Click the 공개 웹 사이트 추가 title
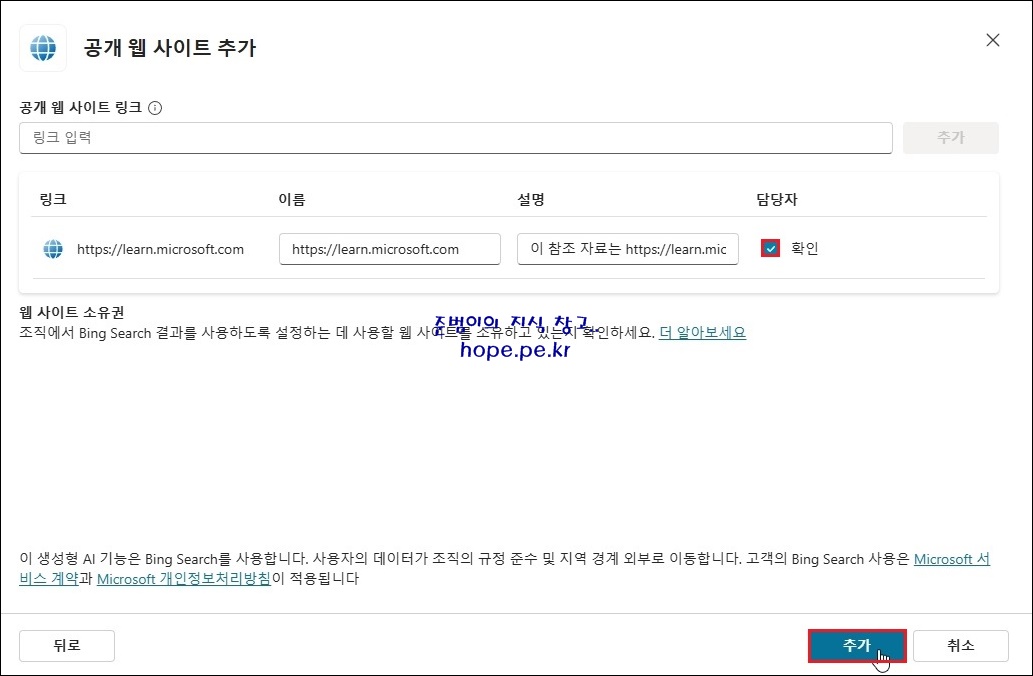Image resolution: width=1033 pixels, height=676 pixels. [169, 48]
